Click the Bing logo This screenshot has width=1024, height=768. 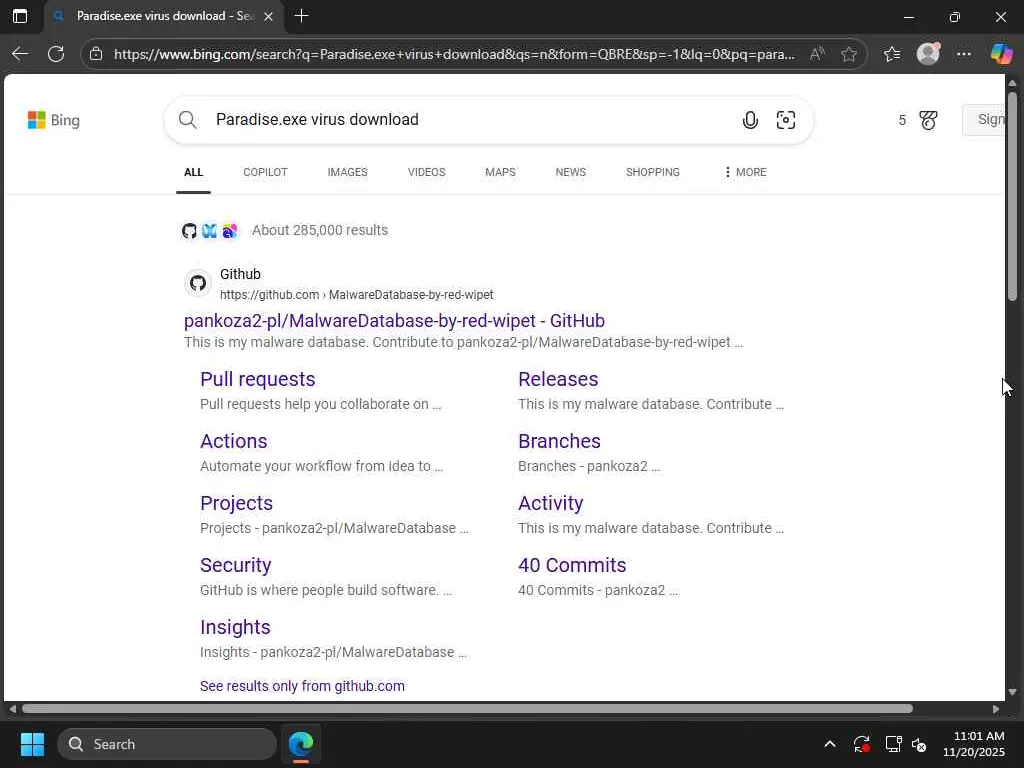click(54, 120)
